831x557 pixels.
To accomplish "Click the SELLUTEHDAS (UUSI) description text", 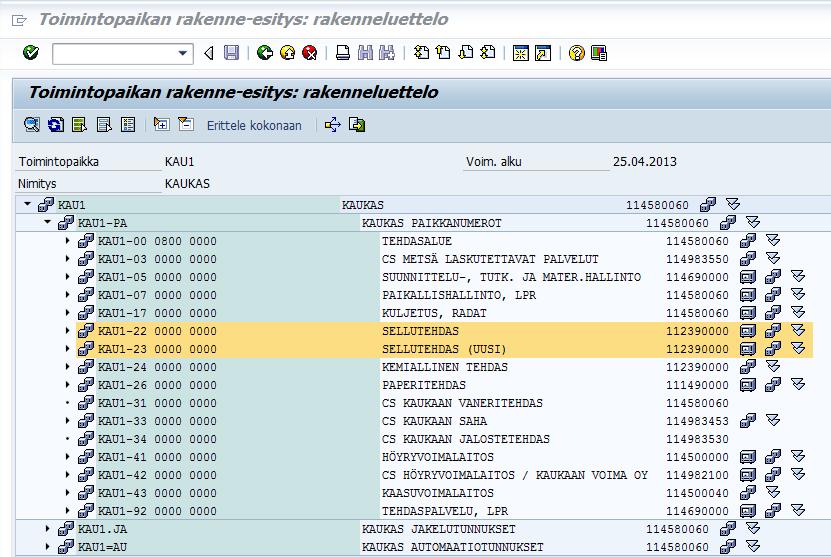I will [x=444, y=349].
